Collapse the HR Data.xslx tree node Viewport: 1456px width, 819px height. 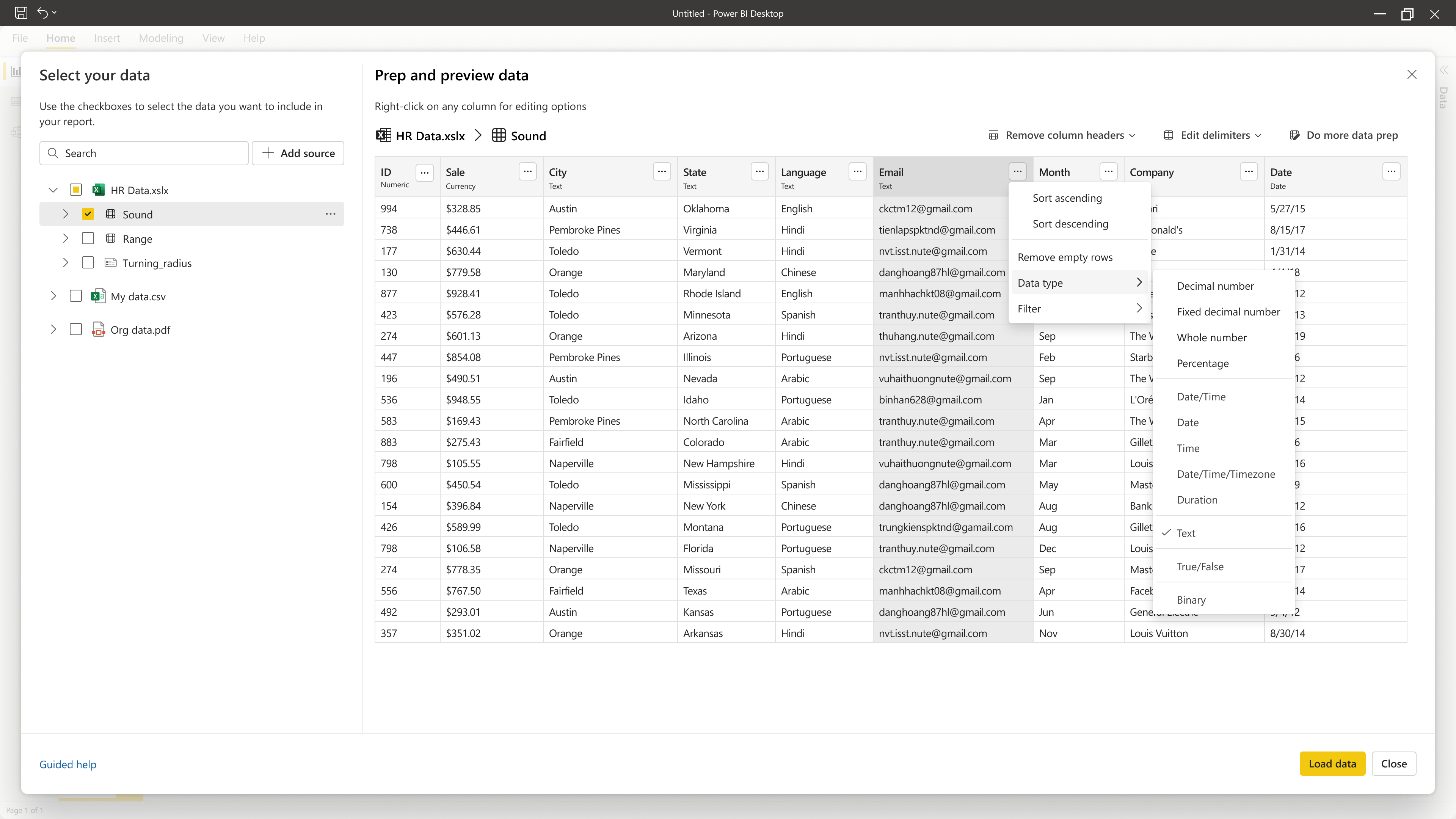point(53,190)
